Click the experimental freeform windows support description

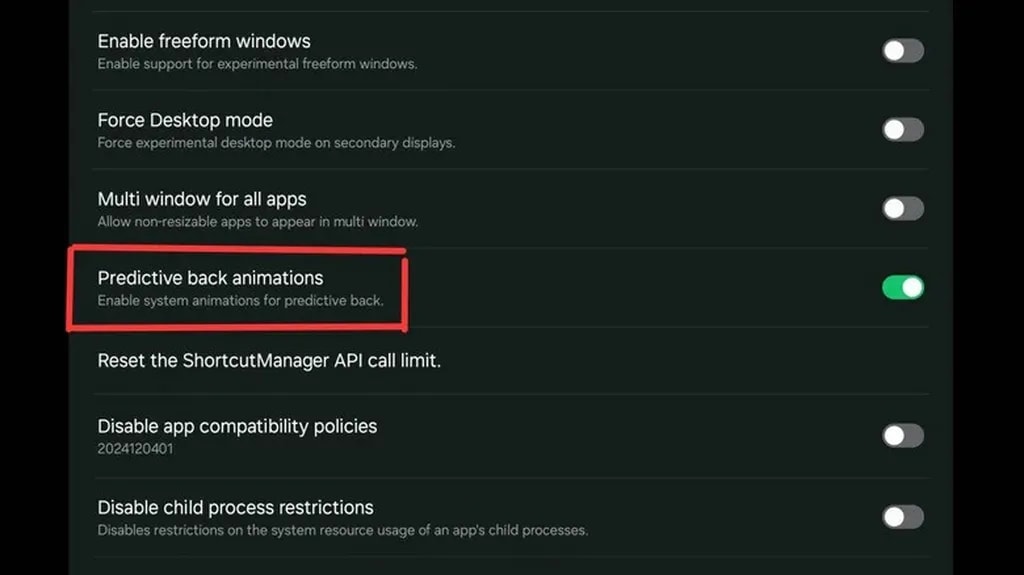(257, 64)
